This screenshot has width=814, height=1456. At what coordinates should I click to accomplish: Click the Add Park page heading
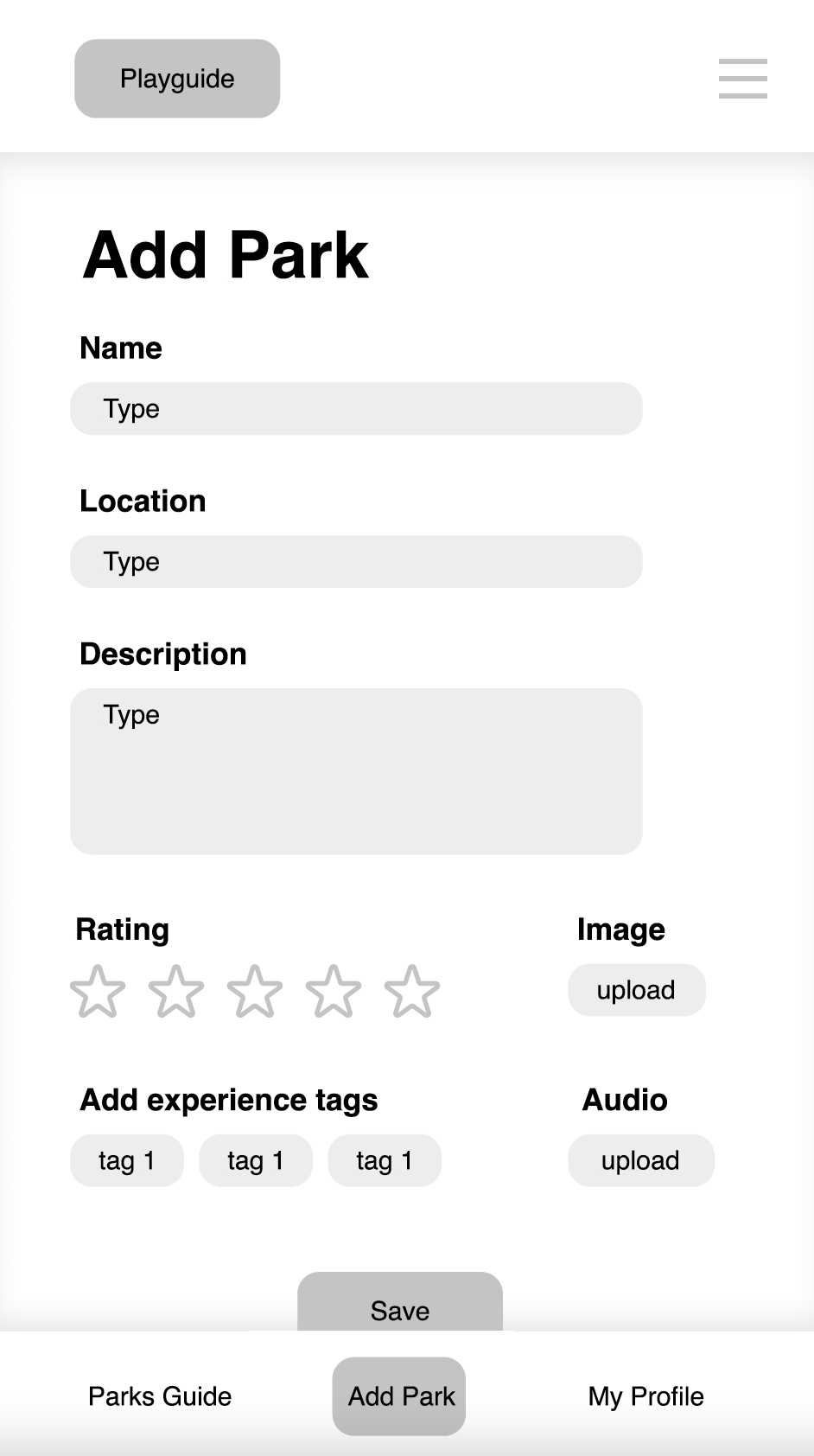point(226,256)
